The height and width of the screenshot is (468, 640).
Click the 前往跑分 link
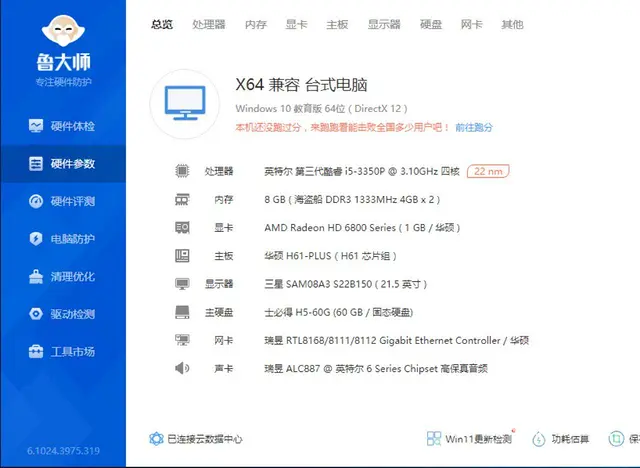[474, 127]
